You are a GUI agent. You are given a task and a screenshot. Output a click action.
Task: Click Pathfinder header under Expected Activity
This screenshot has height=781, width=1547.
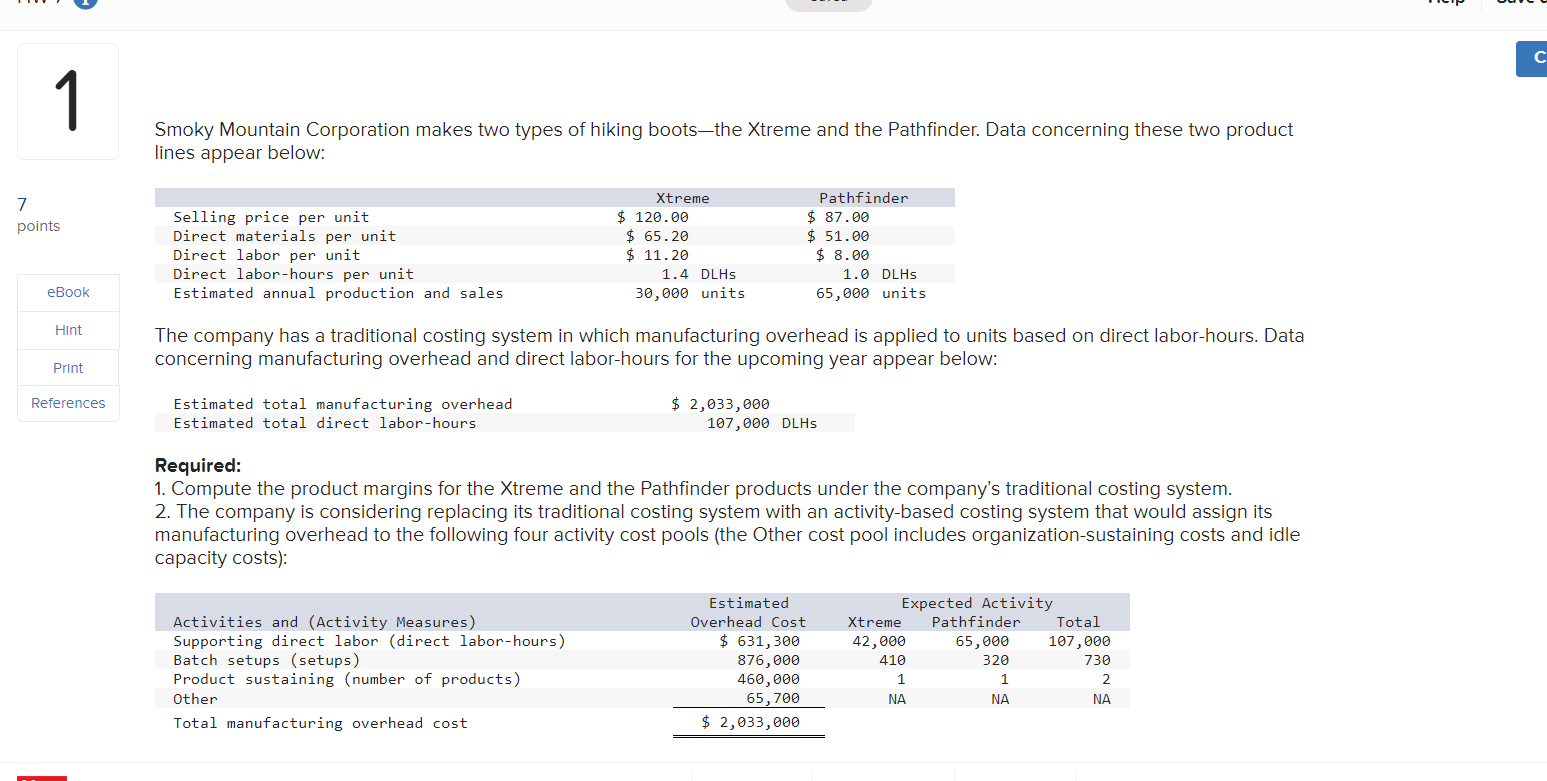[x=976, y=622]
